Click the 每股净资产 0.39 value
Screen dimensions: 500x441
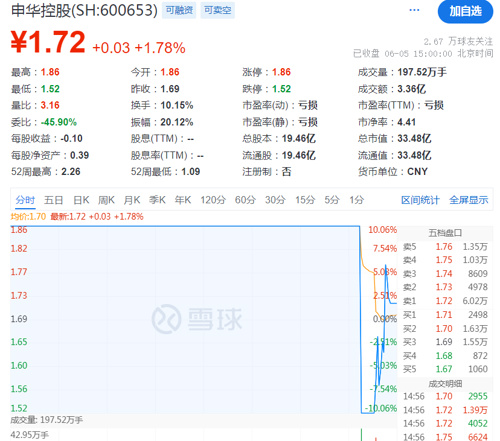coord(79,155)
